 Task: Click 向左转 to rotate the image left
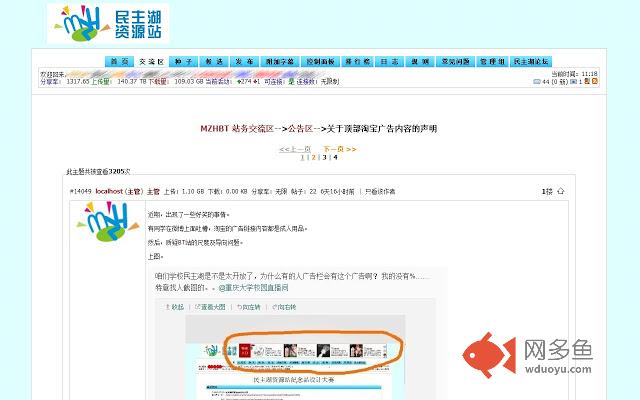click(x=249, y=307)
